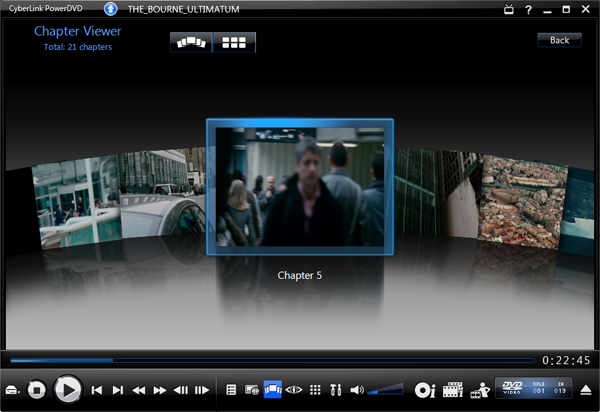Select the station entrance chapter thumbnail

click(x=76, y=203)
